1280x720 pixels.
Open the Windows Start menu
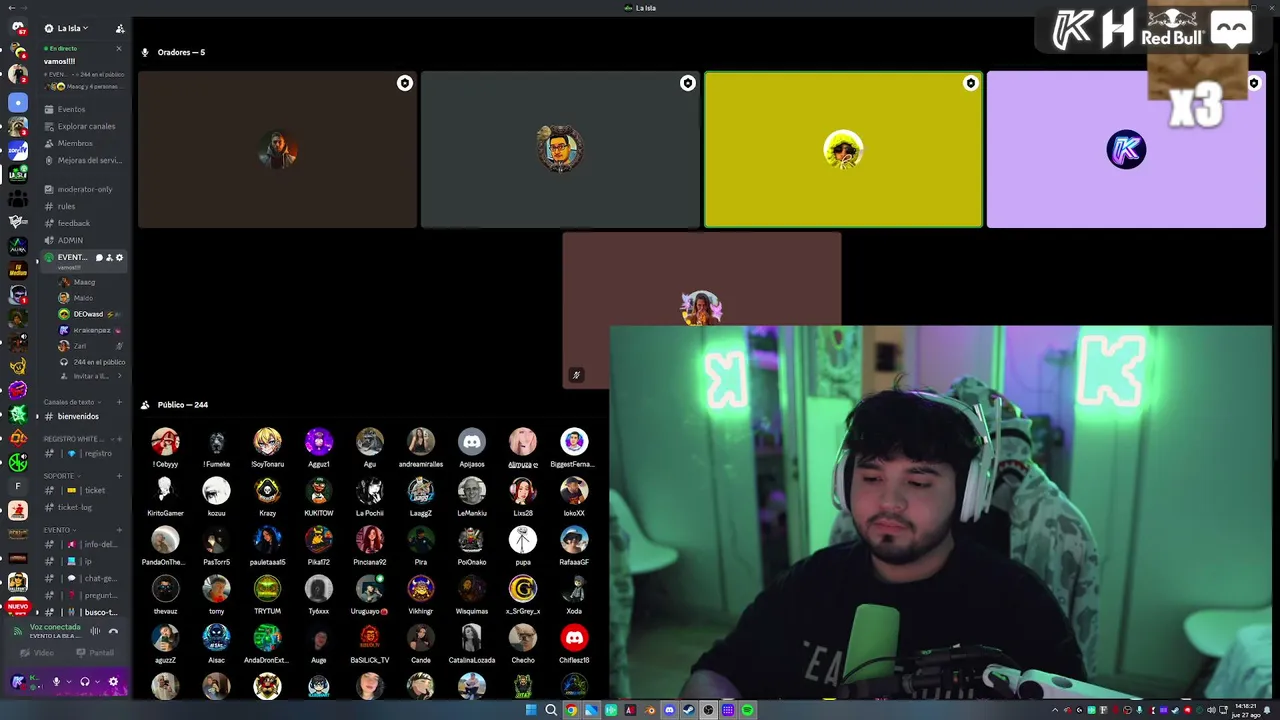[x=531, y=710]
